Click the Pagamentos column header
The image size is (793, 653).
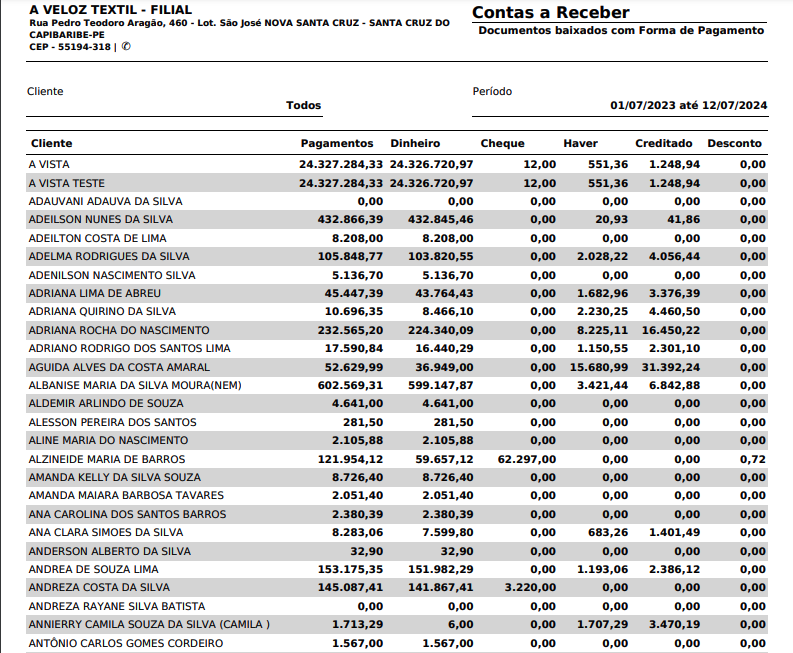click(x=337, y=144)
